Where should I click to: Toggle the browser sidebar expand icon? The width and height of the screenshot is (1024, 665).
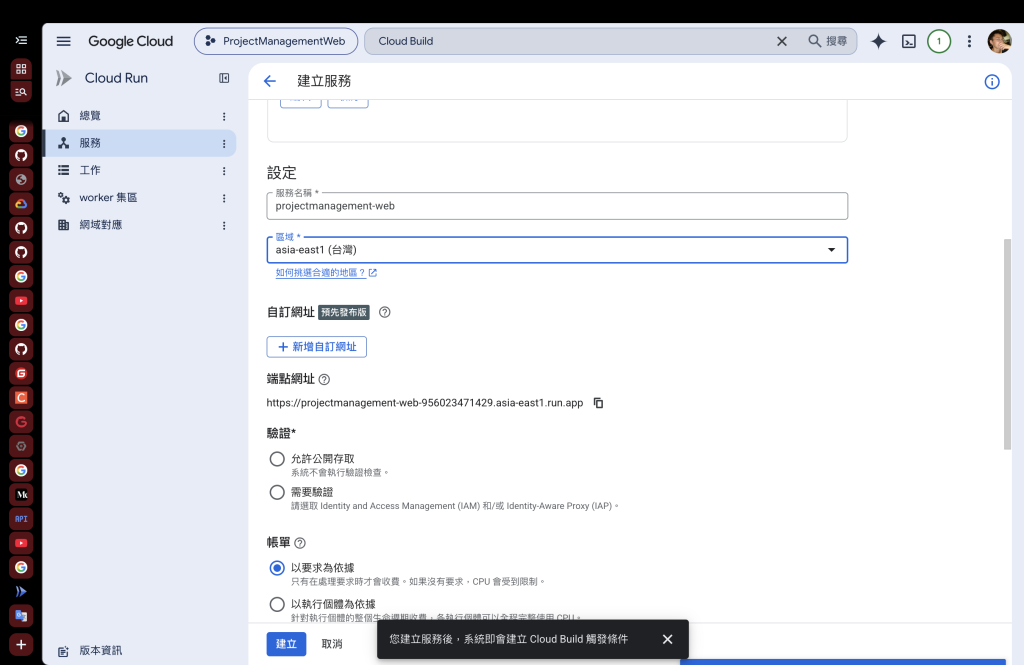21,41
